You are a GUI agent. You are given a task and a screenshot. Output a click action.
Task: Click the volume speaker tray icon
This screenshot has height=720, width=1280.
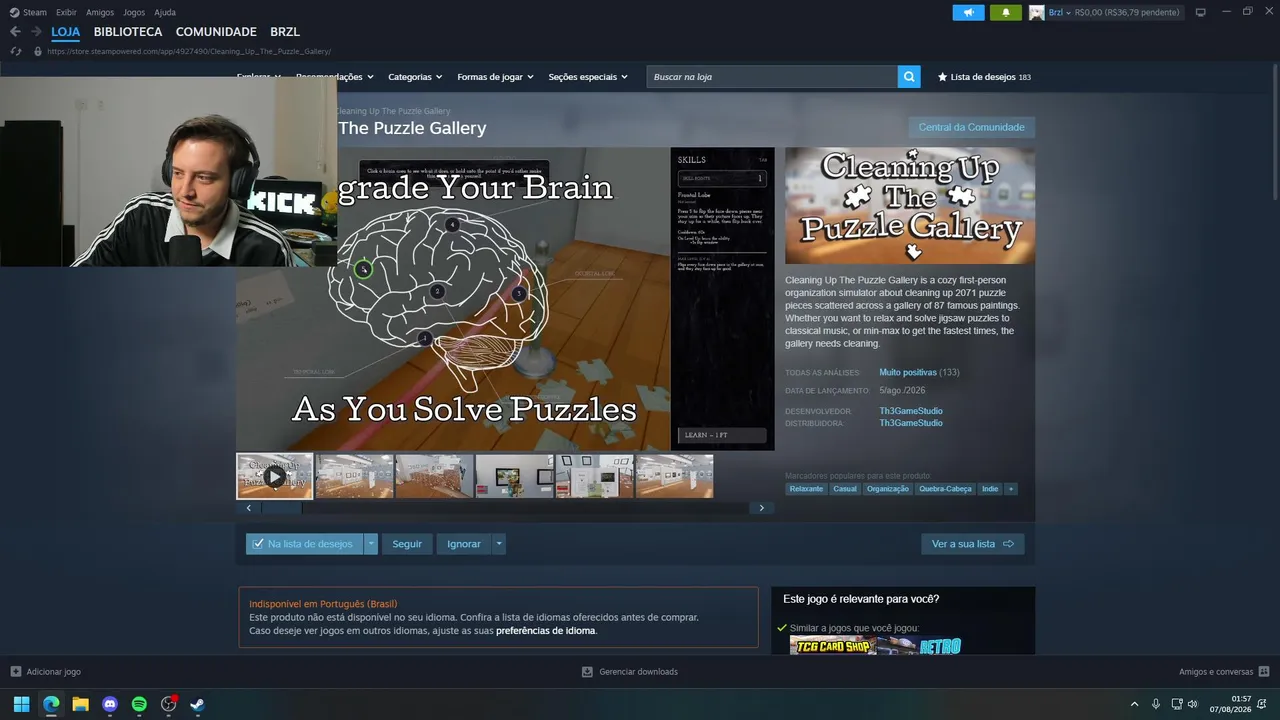tap(1192, 704)
